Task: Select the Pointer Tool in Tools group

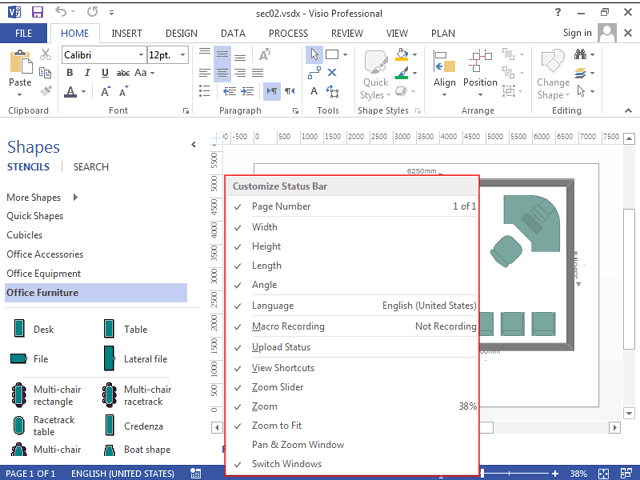Action: [314, 54]
